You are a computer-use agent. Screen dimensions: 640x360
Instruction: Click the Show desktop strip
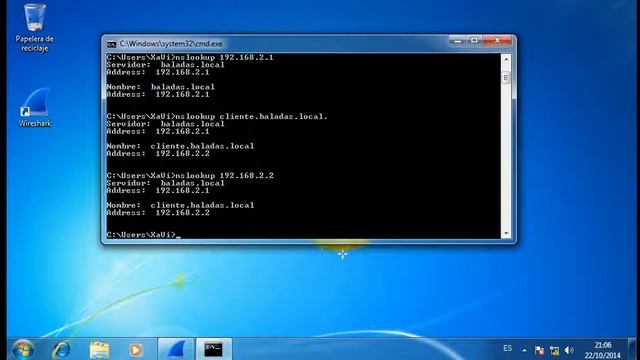[632, 349]
